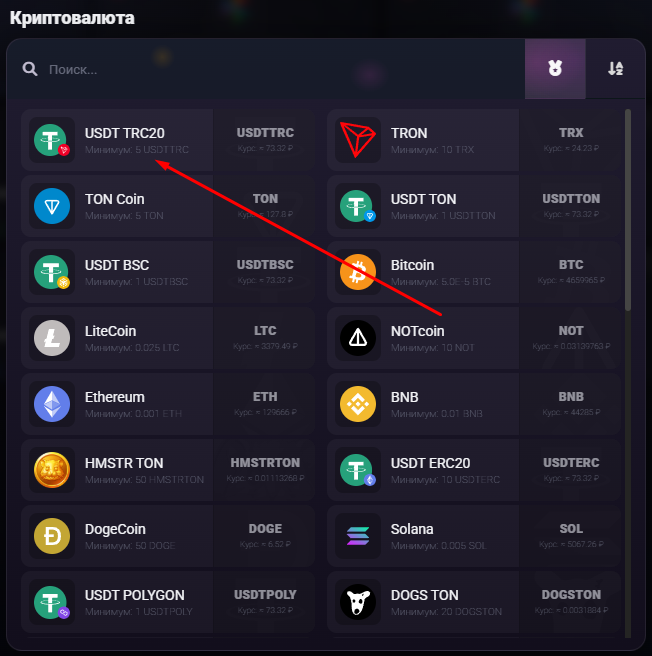This screenshot has height=656, width=652.
Task: Select the USDT ERC20 option
Action: coord(473,470)
